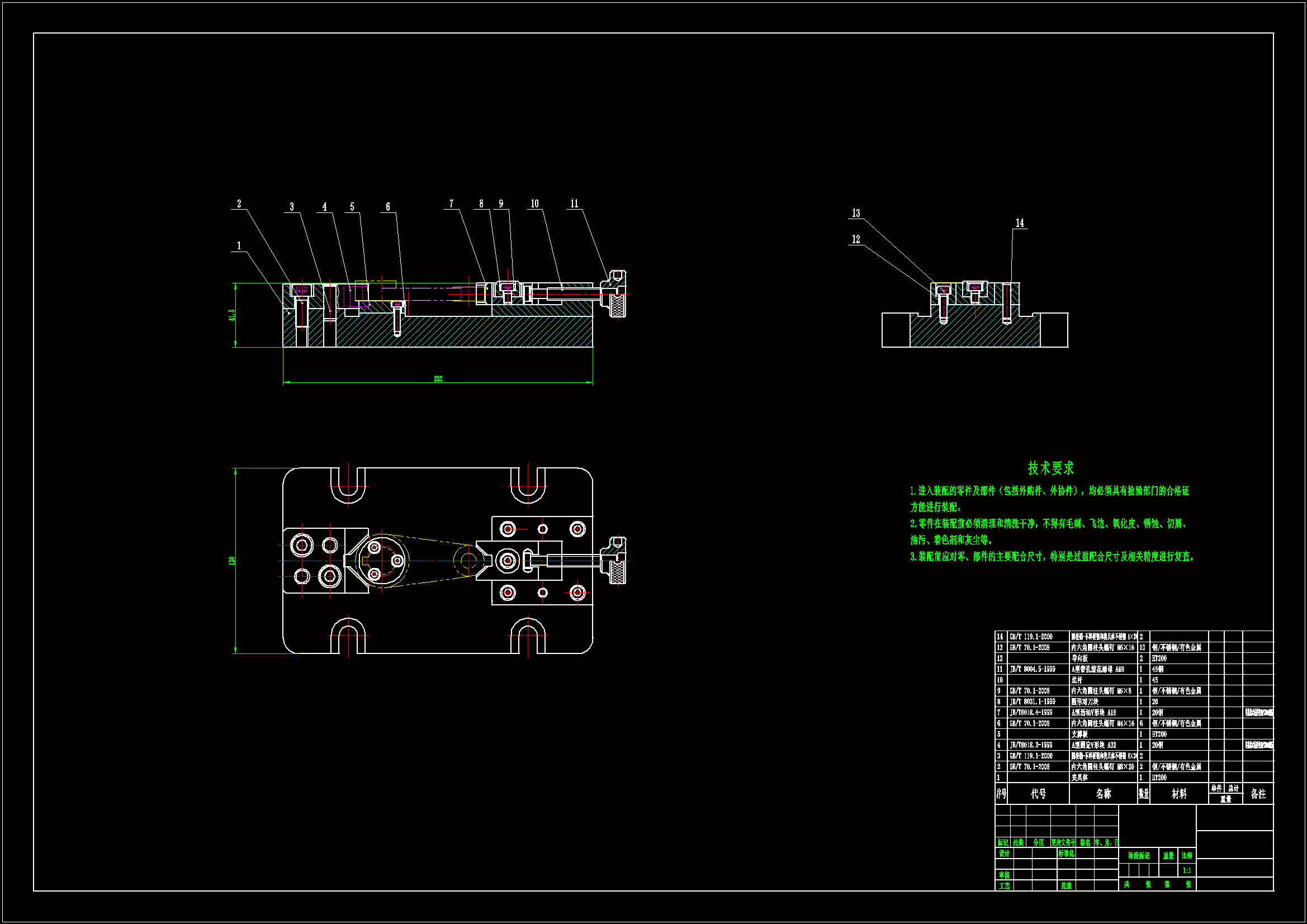
Task: Click balloon number 1 in front view
Action: pyautogui.click(x=239, y=246)
